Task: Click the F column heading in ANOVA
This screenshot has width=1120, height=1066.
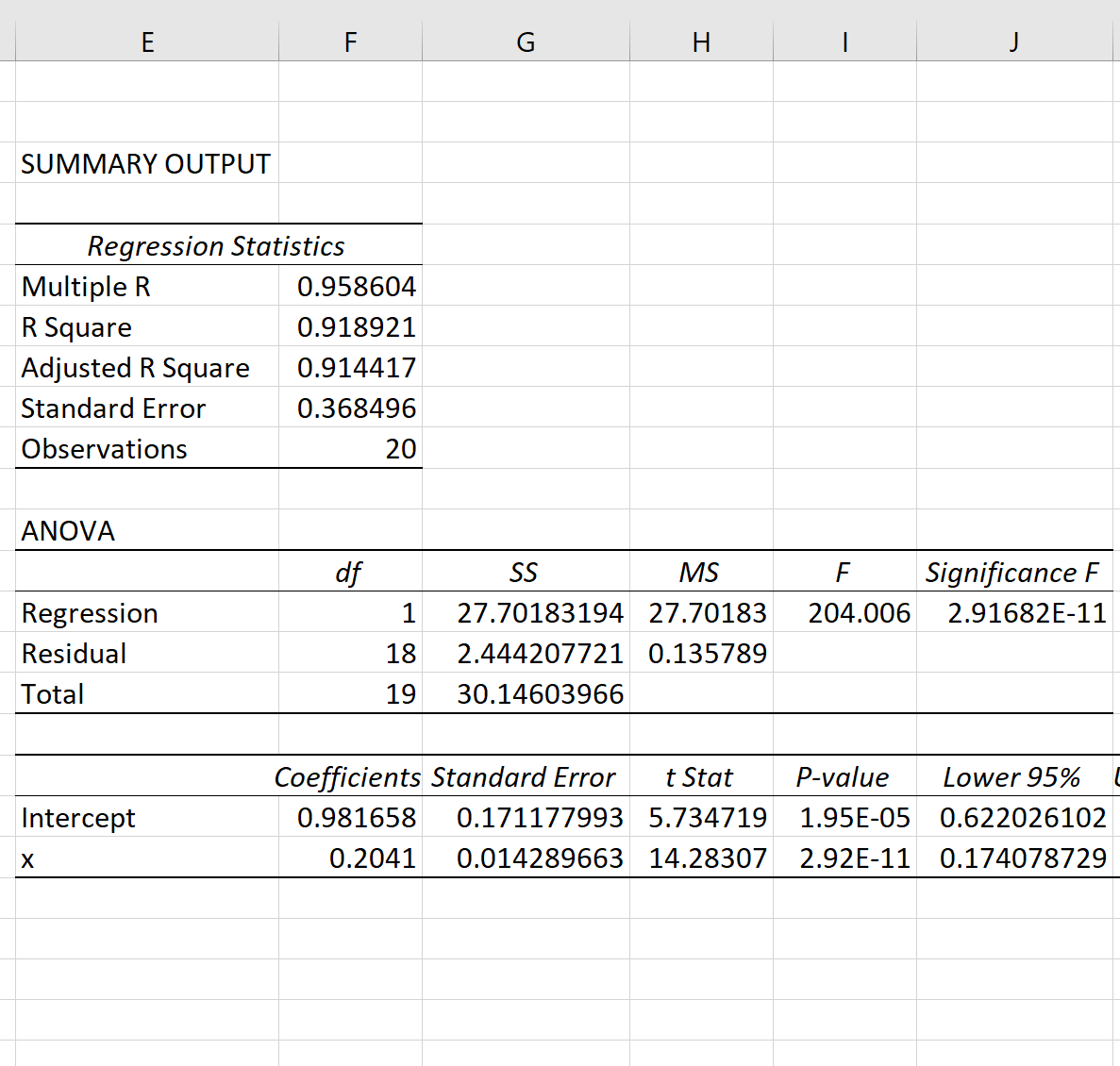Action: click(x=845, y=572)
